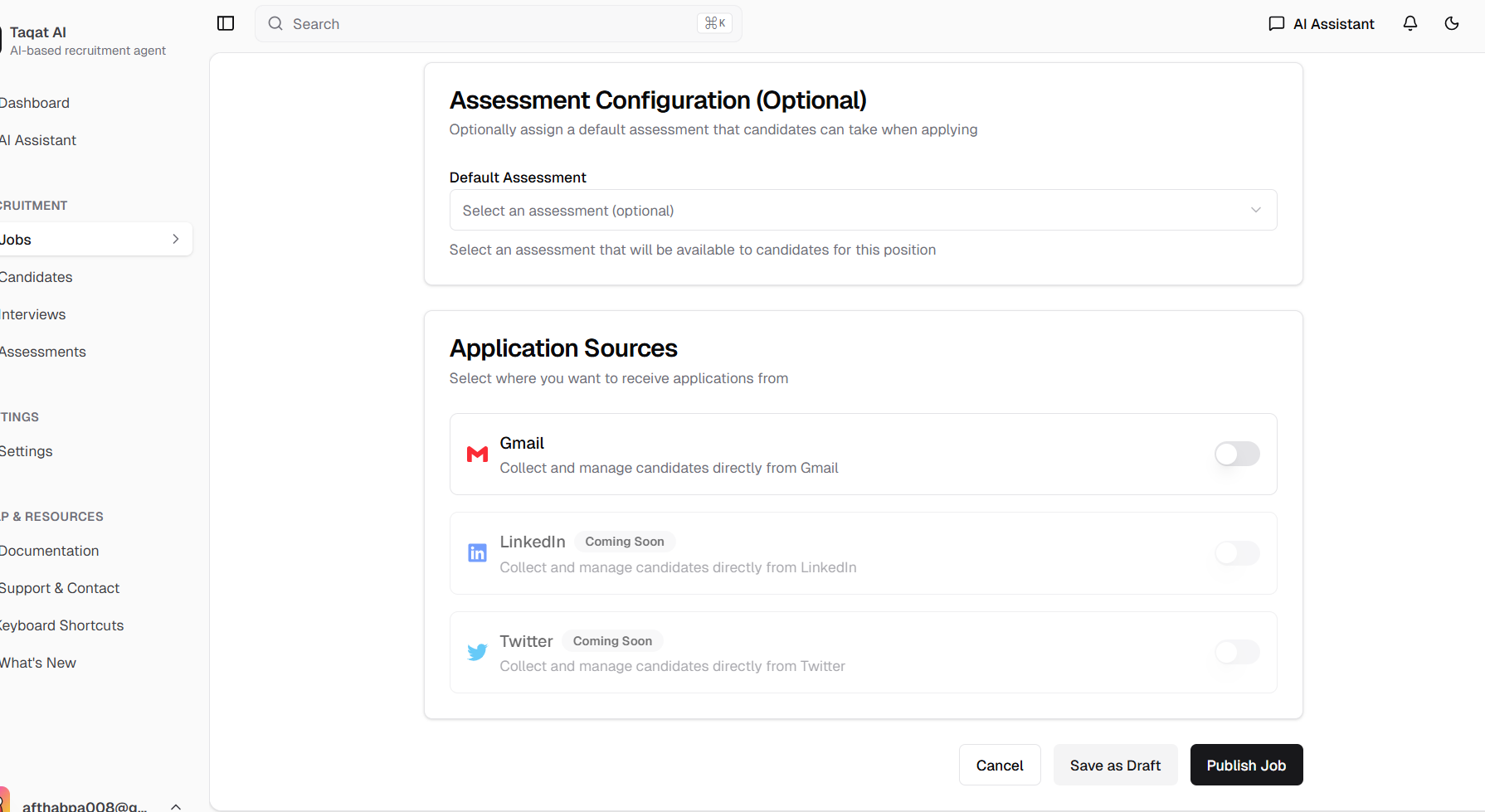
Task: Click the Gmail icon in Application Sources
Action: pos(477,454)
